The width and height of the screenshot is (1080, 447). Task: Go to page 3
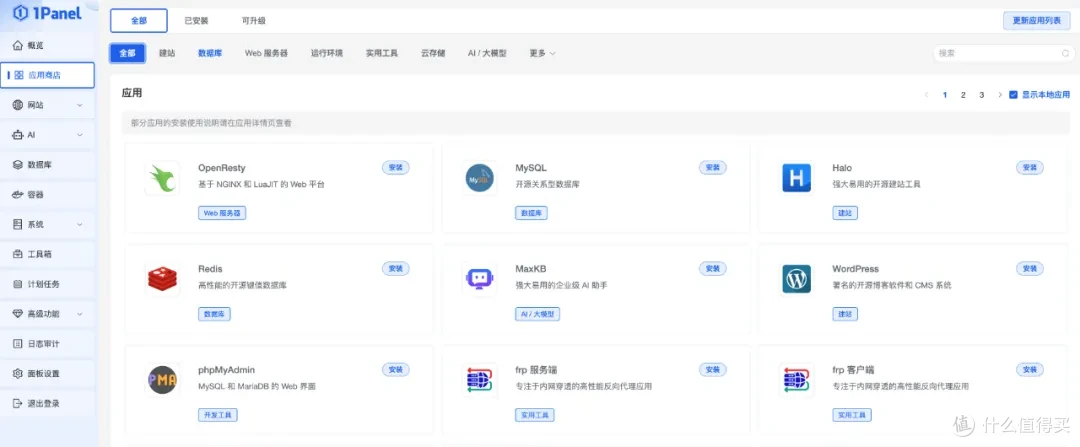pos(982,95)
